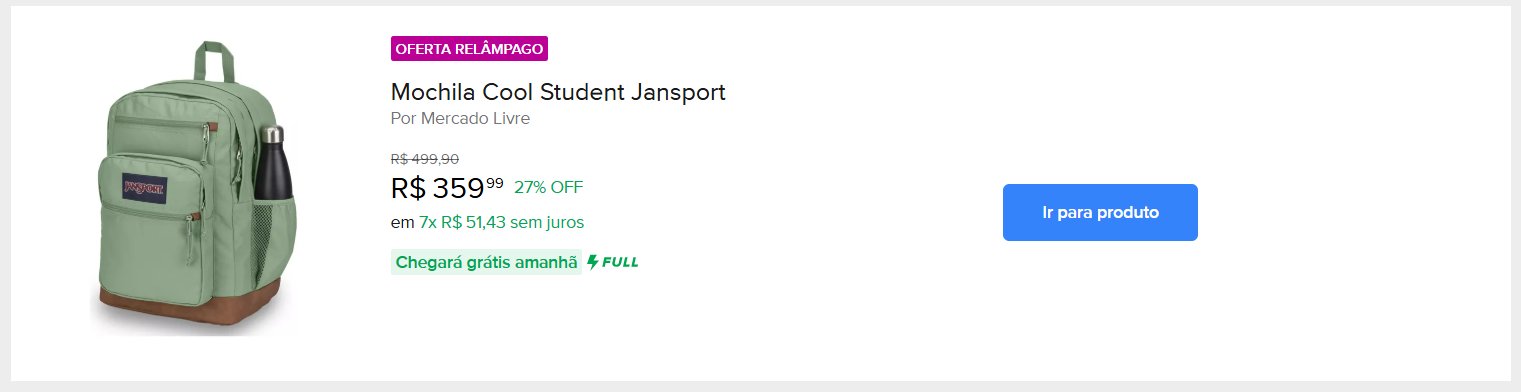The image size is (1521, 392).
Task: Click the JanSport logo patch on backpack
Action: [144, 186]
